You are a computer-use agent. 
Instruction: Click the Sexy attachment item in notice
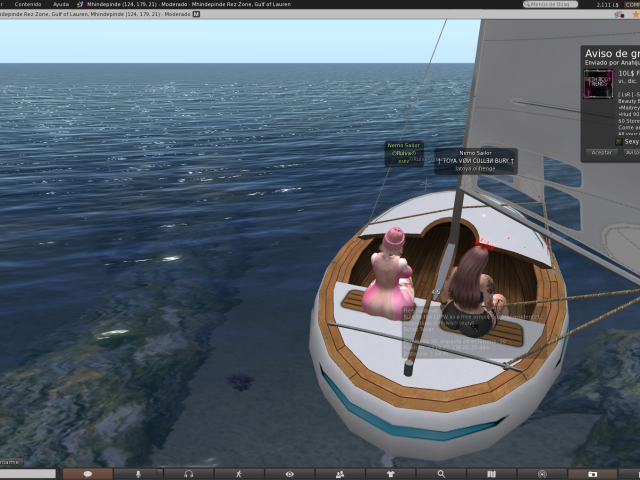630,141
